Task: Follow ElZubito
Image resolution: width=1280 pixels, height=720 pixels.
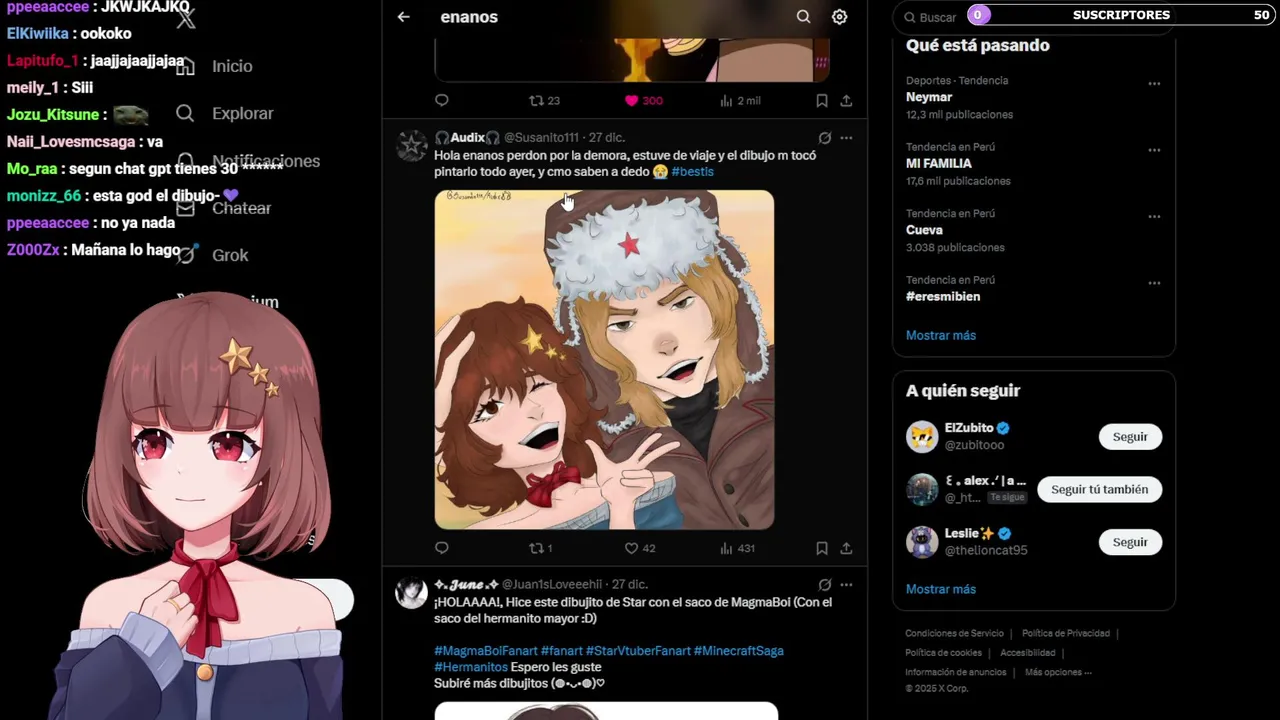Action: [1130, 437]
